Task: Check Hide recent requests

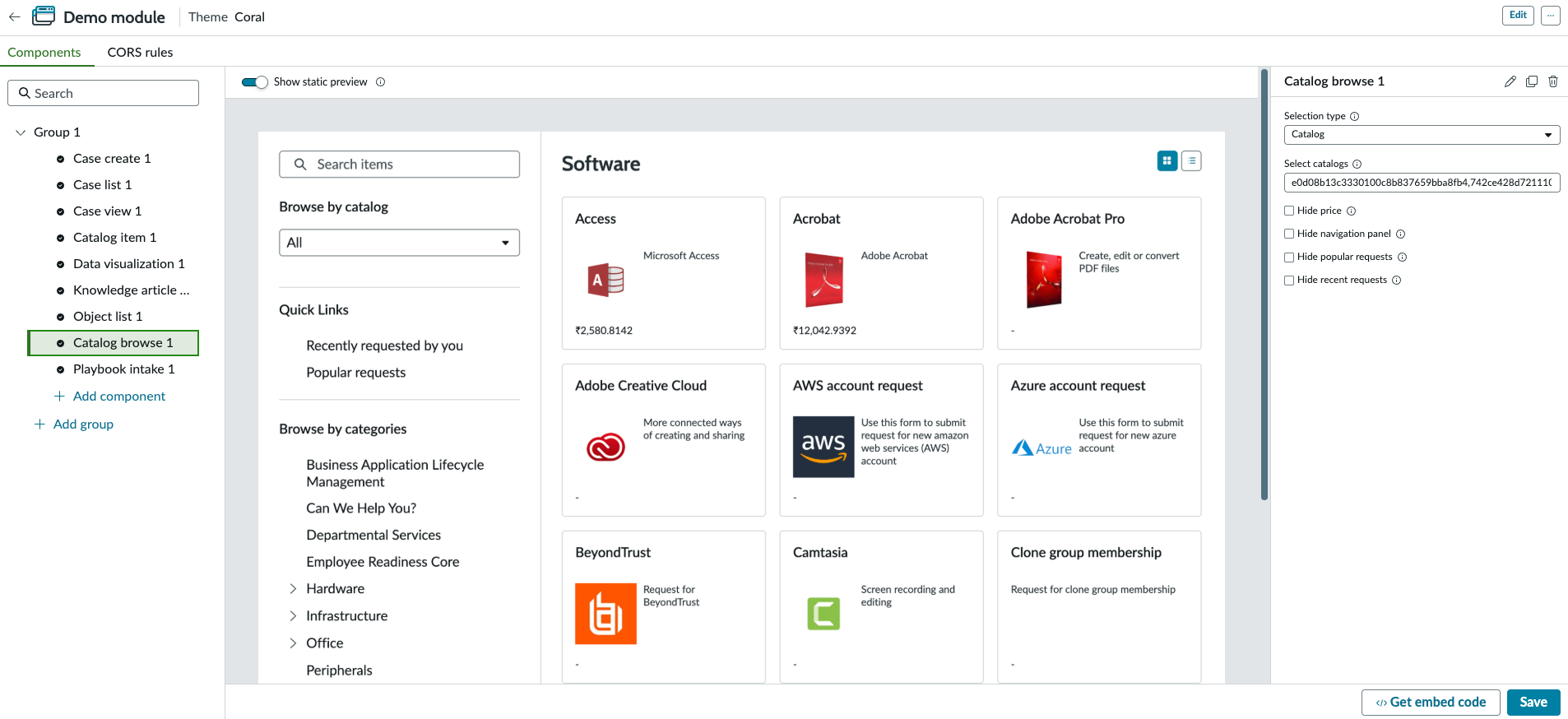Action: [1289, 280]
